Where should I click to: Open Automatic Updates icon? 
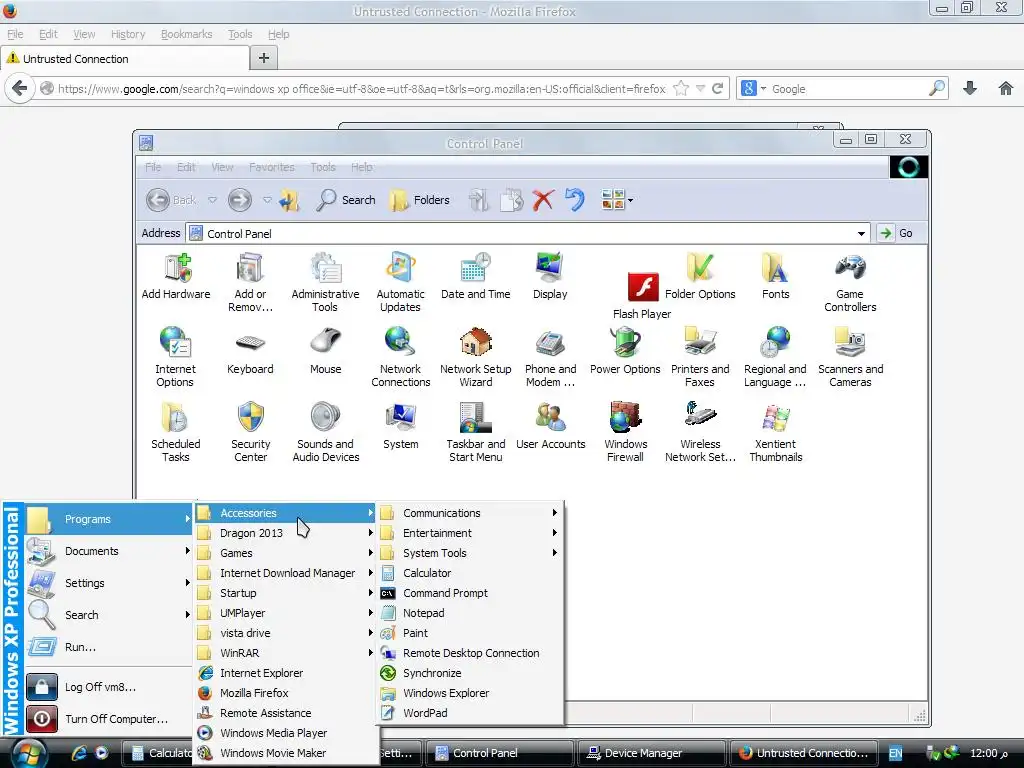[400, 282]
